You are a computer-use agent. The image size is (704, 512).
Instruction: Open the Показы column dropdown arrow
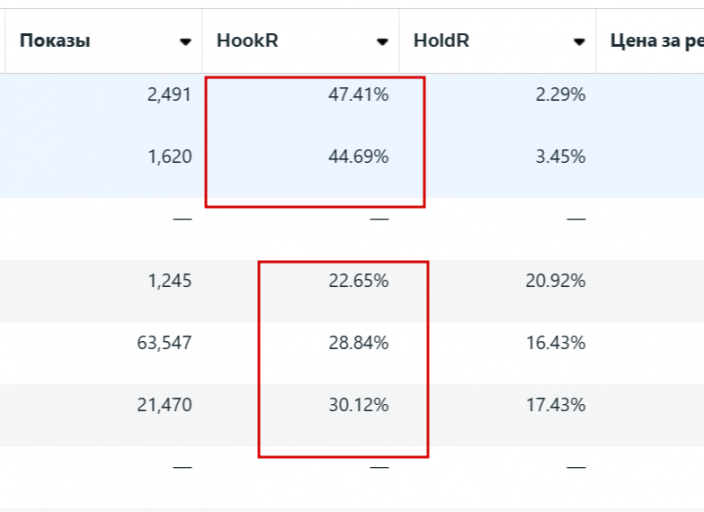coord(185,42)
